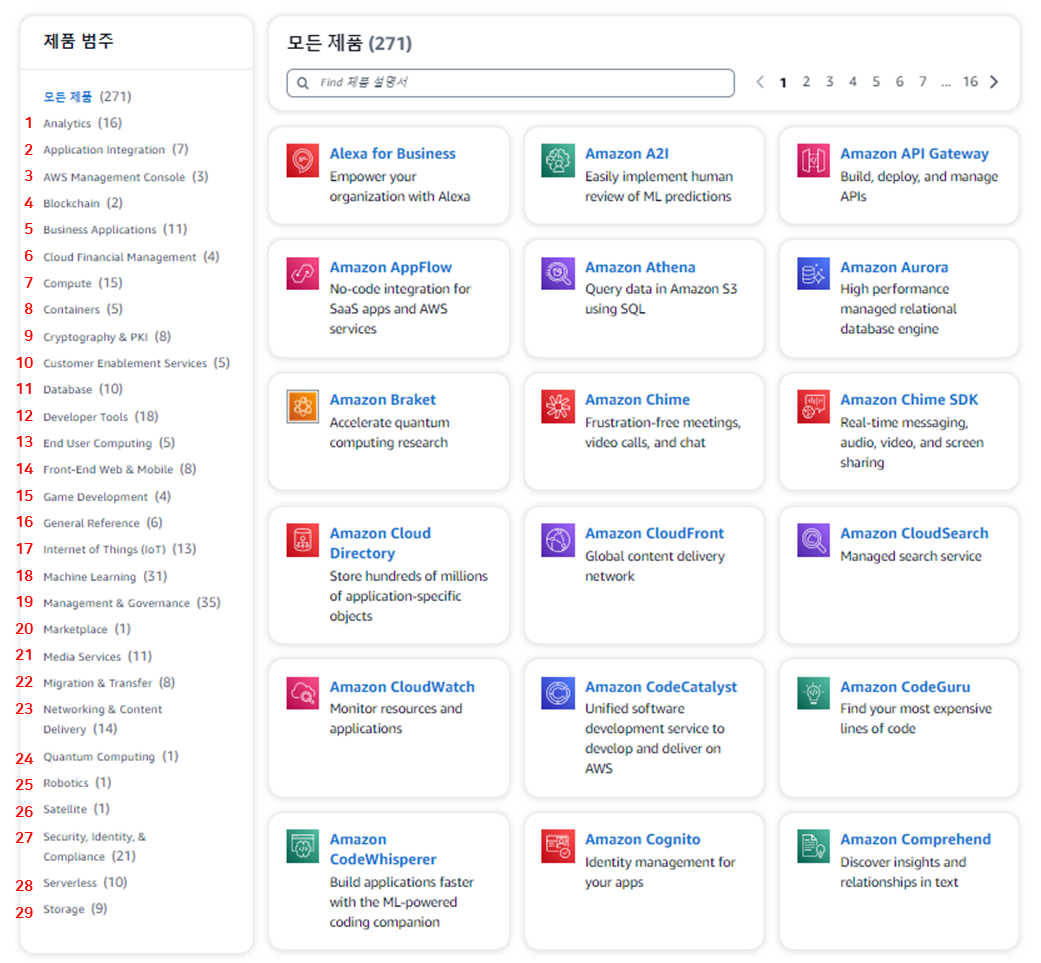Open the Robotics (1) category

pos(77,782)
